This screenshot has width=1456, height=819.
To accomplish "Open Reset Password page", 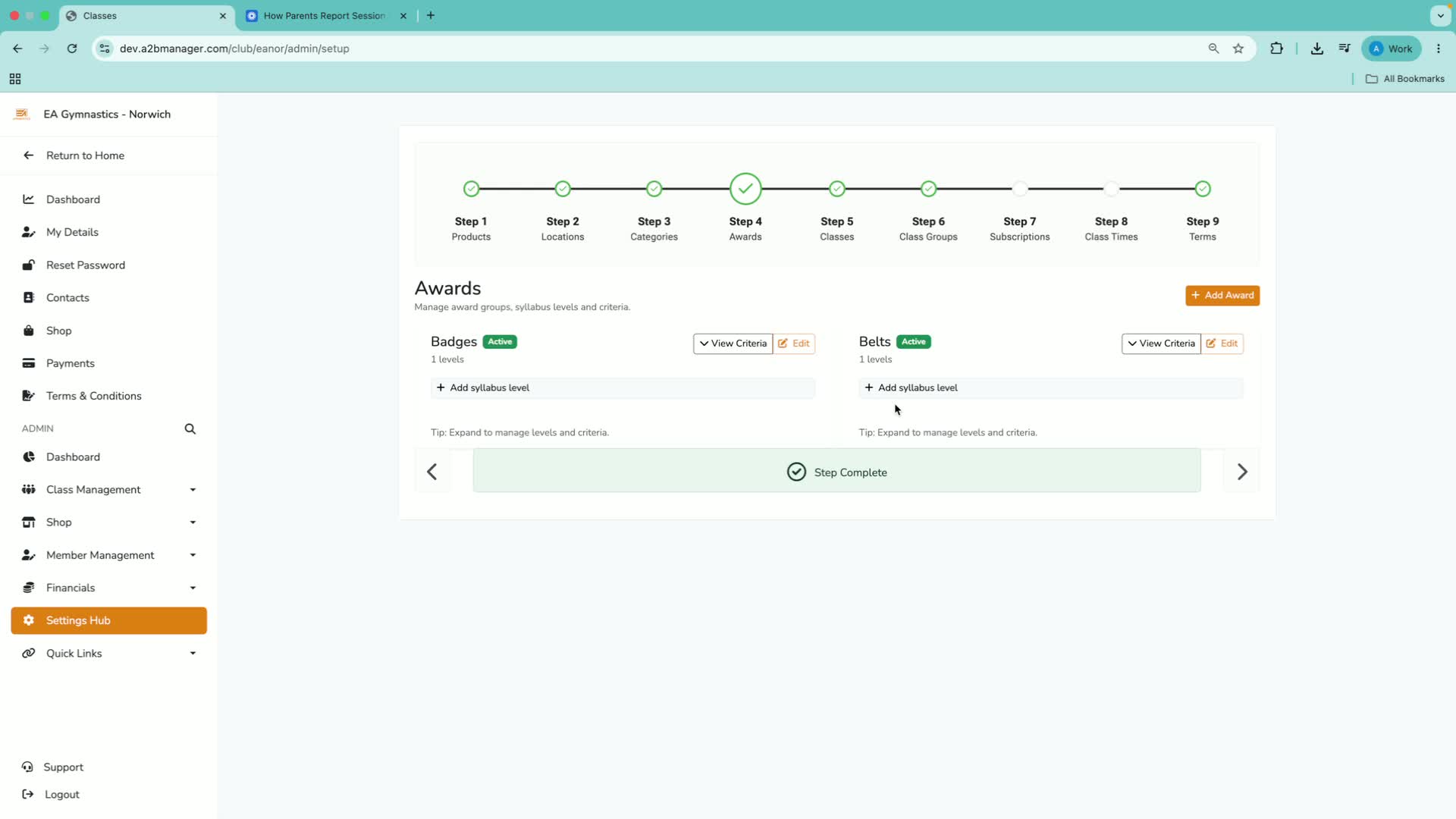I will point(108,265).
